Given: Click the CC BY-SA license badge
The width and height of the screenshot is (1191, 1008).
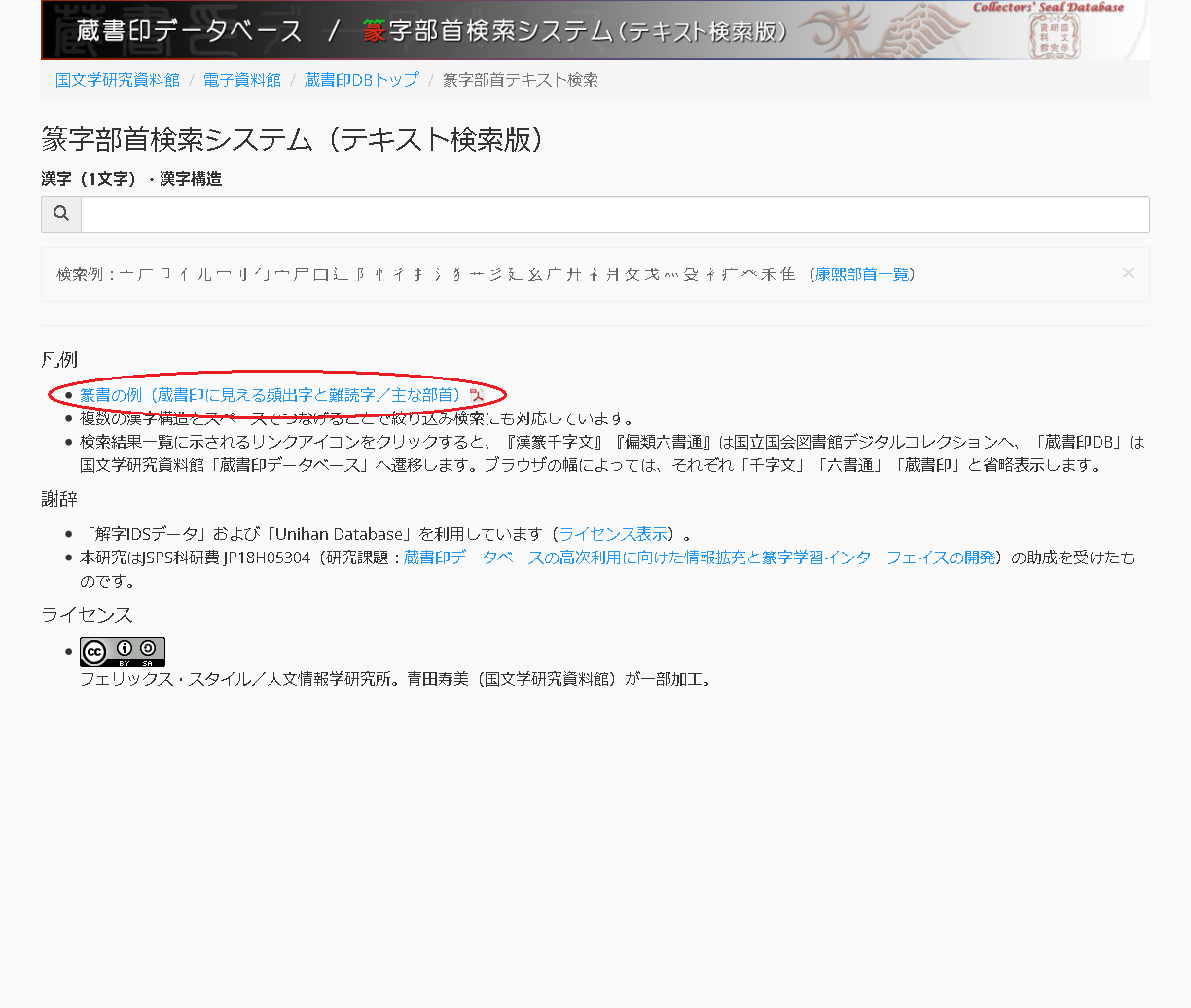Looking at the screenshot, I should click(122, 652).
